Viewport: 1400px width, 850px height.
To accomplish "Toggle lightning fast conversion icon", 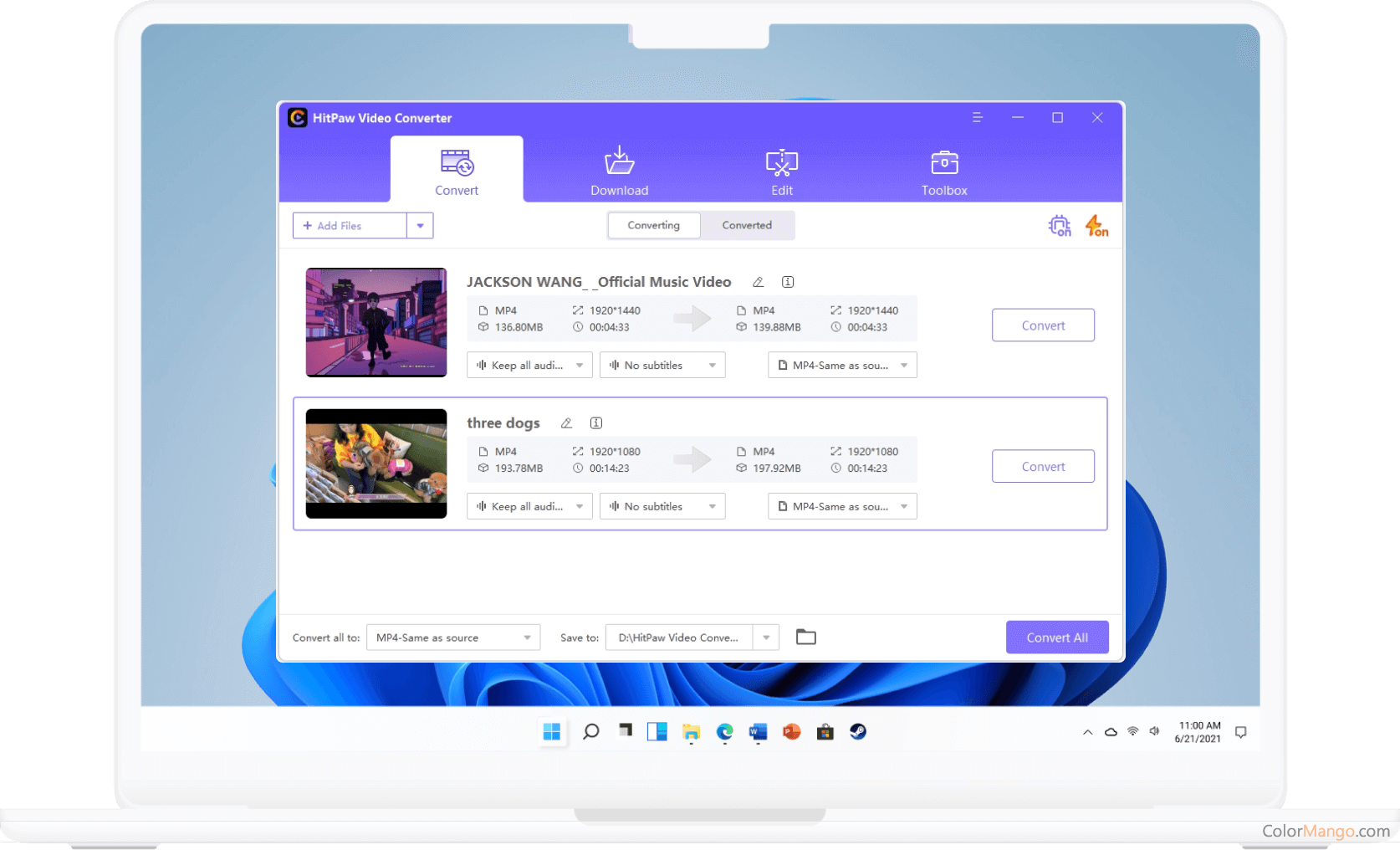I will click(x=1096, y=226).
